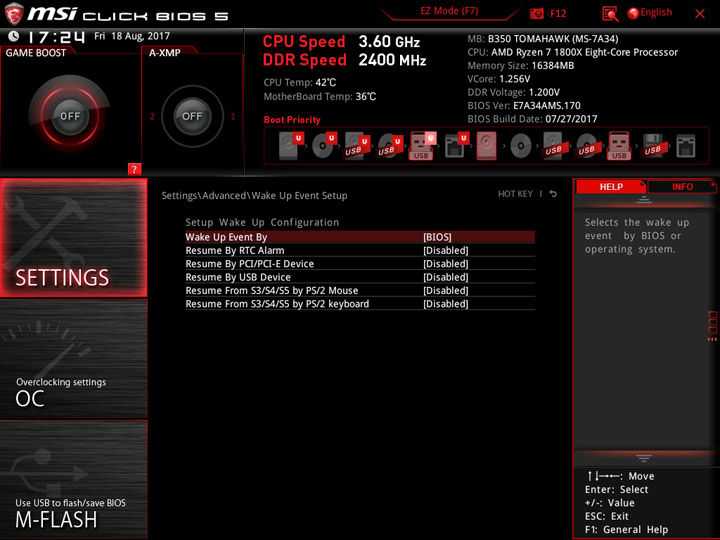Click the BIOS Build Date 07/27/2017 text
Screen dimensions: 720x540
pyautogui.click(x=532, y=119)
